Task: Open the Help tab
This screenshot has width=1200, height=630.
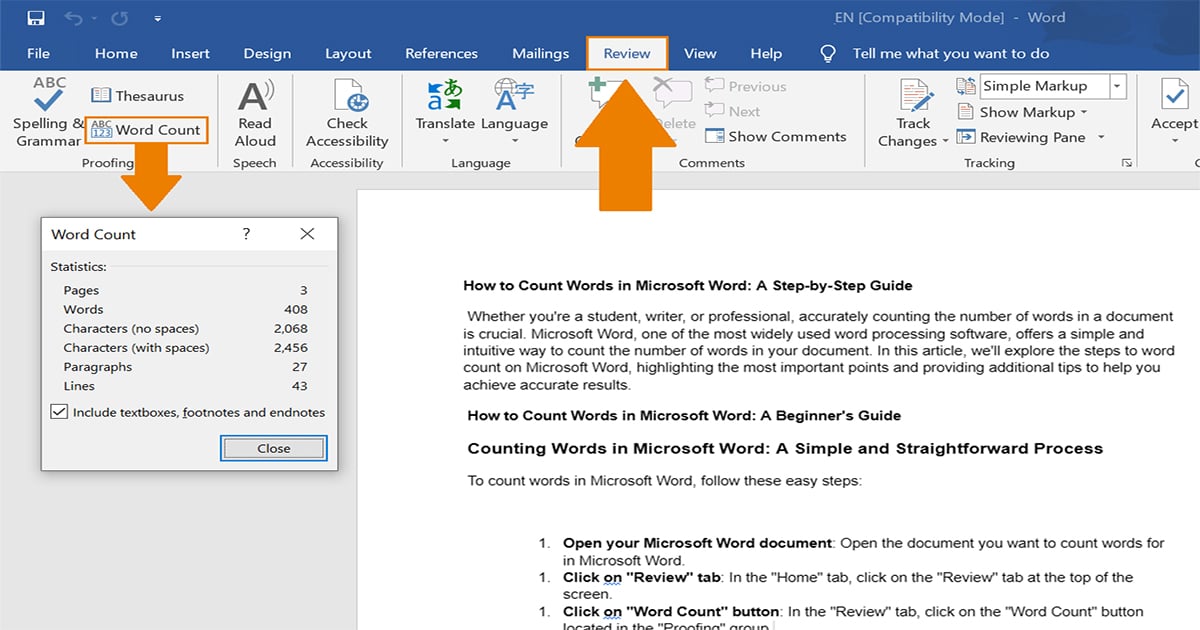Action: 766,53
